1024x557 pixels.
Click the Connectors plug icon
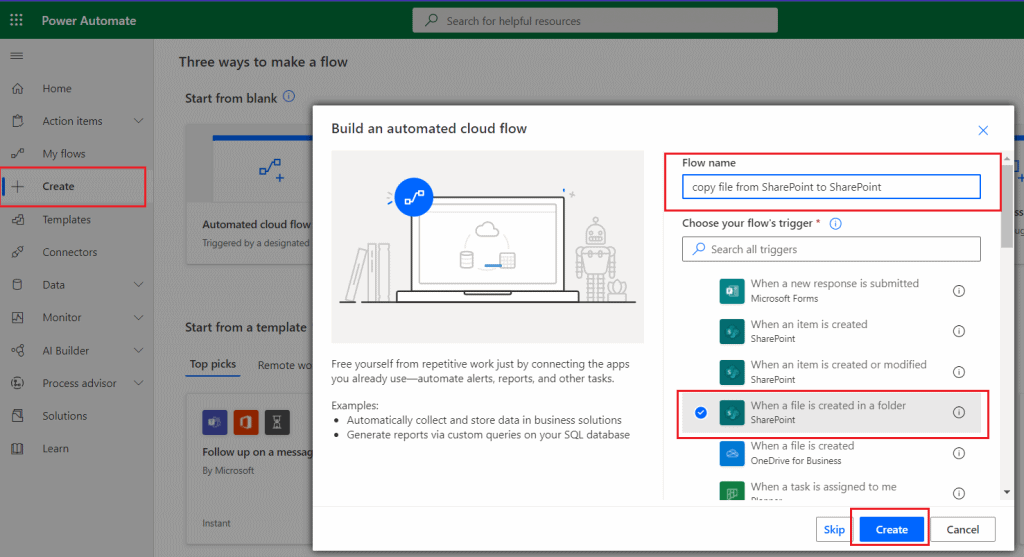[18, 252]
